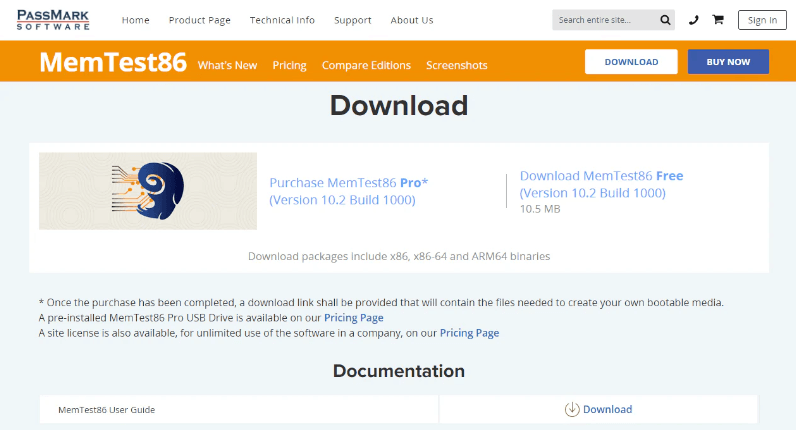Click Purchase MemTest86 Pro link
The height and width of the screenshot is (430, 796).
(348, 191)
